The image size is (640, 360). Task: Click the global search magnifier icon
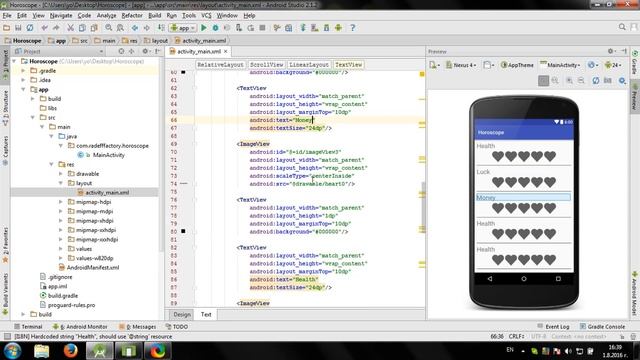pyautogui.click(x=622, y=27)
